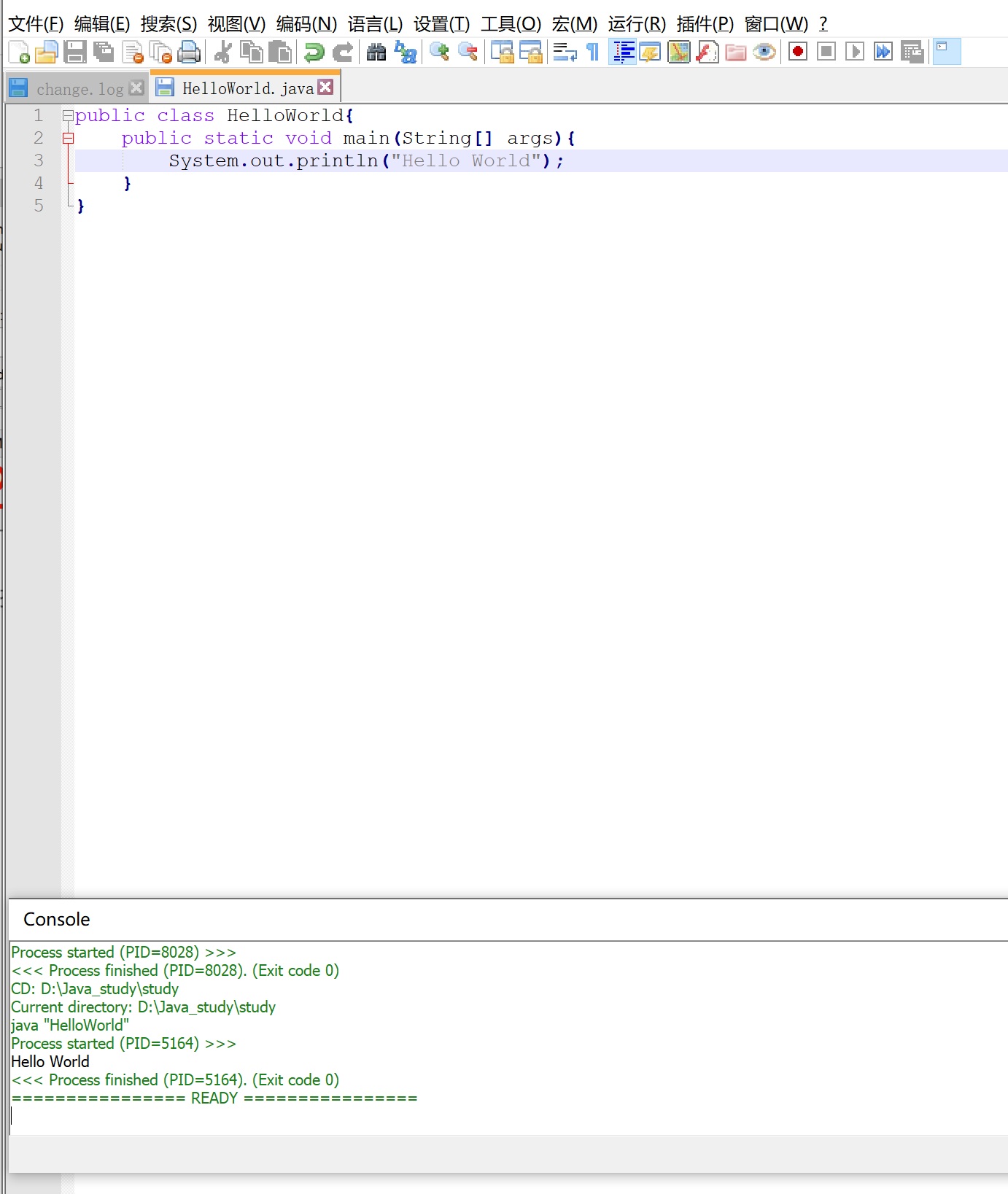Click the Synchronize vertical scrolling icon

coord(502,52)
